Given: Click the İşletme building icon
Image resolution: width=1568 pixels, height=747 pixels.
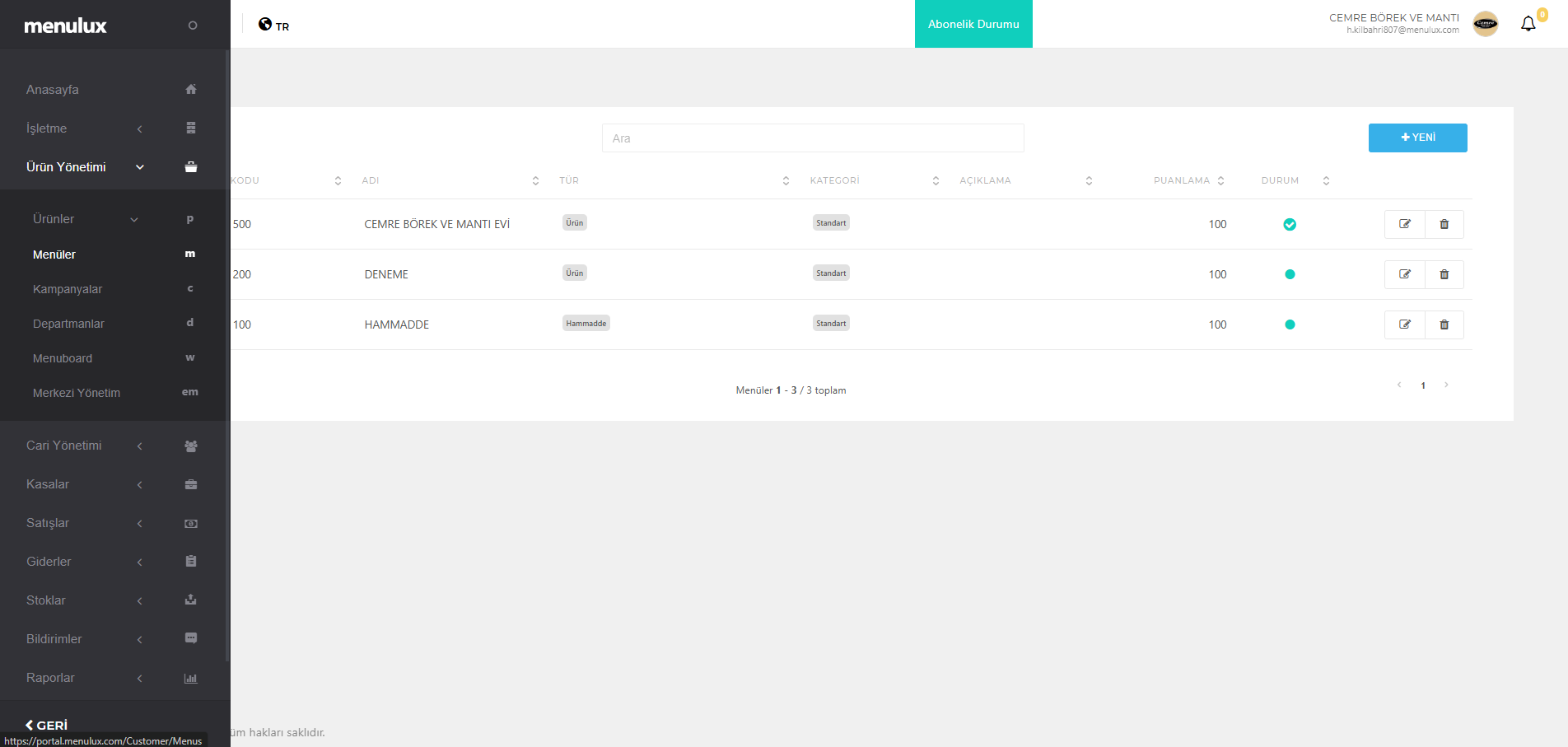Looking at the screenshot, I should pos(191,128).
